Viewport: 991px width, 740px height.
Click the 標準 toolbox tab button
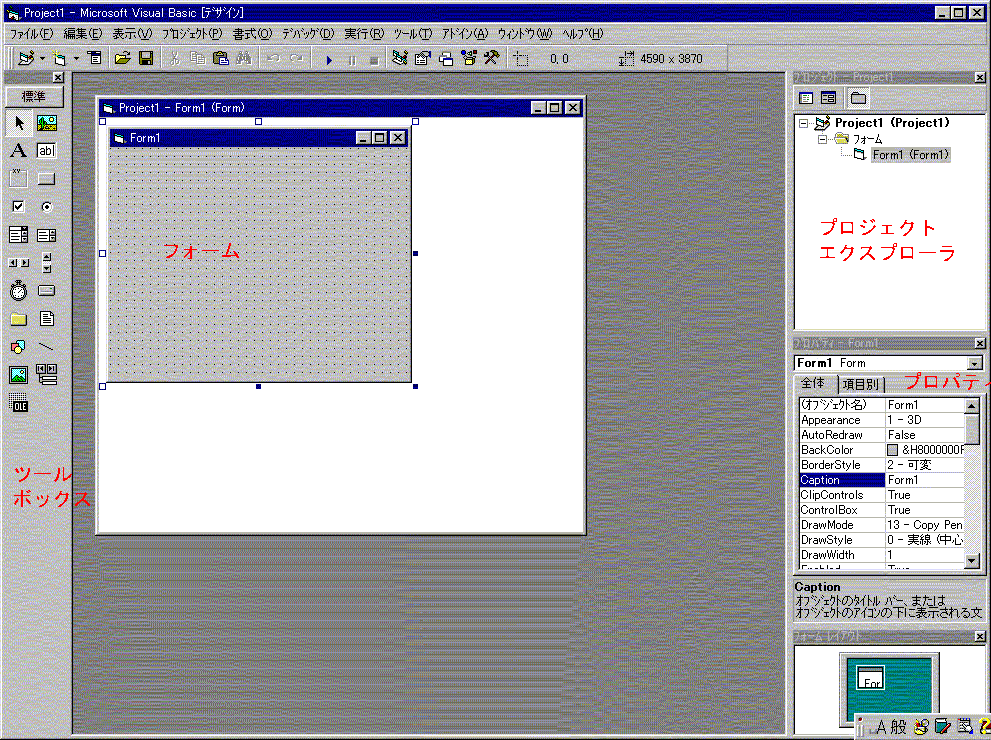(34, 97)
